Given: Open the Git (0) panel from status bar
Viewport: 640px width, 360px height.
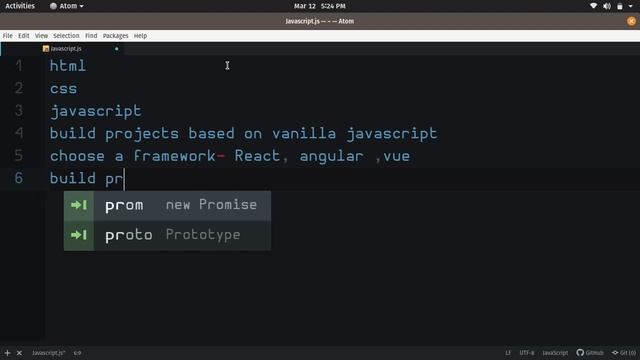Looking at the screenshot, I should coord(624,353).
